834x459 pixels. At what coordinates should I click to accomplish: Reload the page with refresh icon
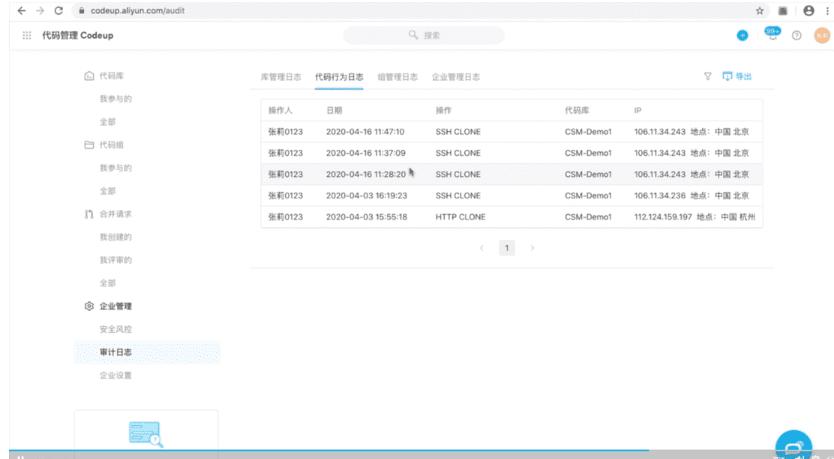[x=59, y=11]
